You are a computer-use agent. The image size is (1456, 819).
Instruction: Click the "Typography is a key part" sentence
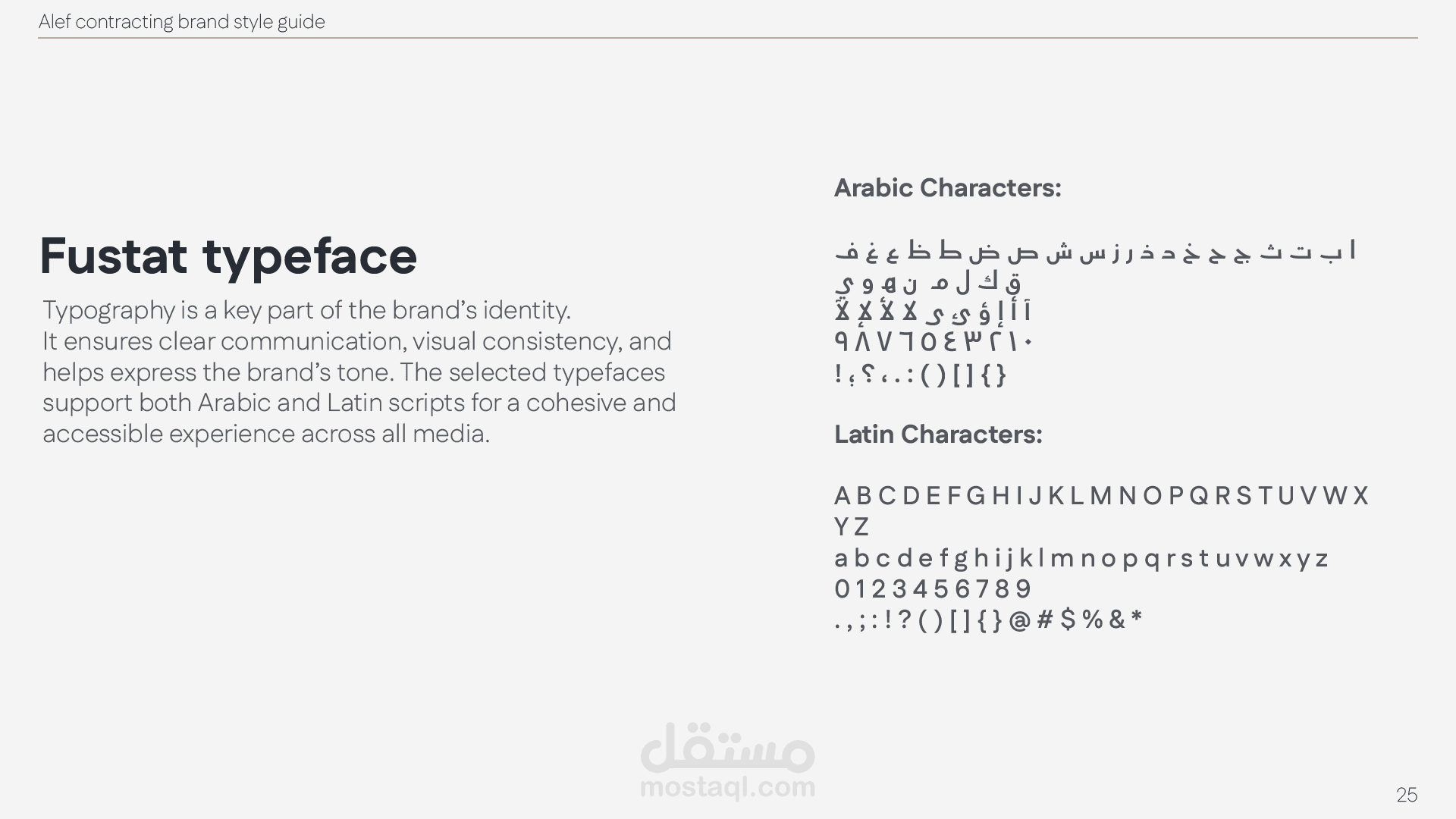306,310
